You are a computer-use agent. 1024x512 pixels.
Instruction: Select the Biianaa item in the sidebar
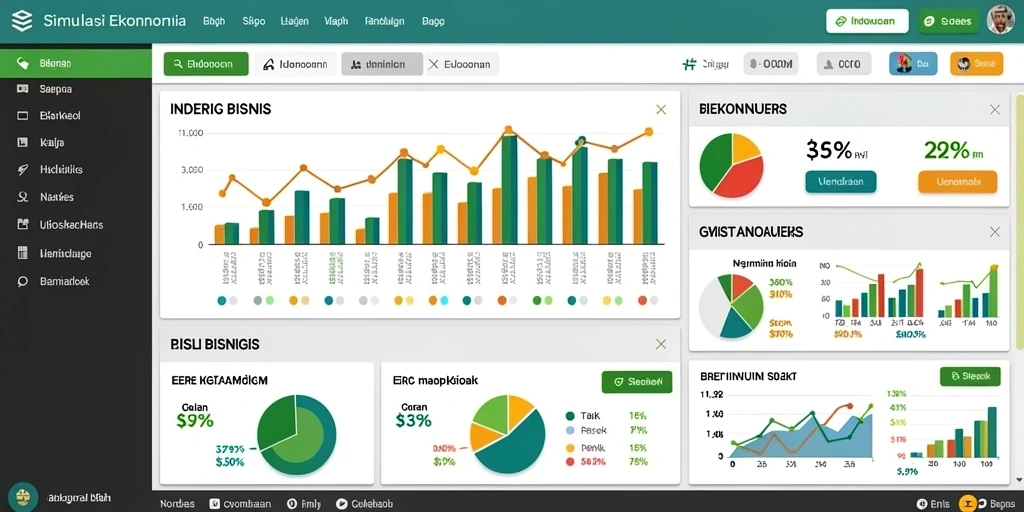(x=76, y=63)
